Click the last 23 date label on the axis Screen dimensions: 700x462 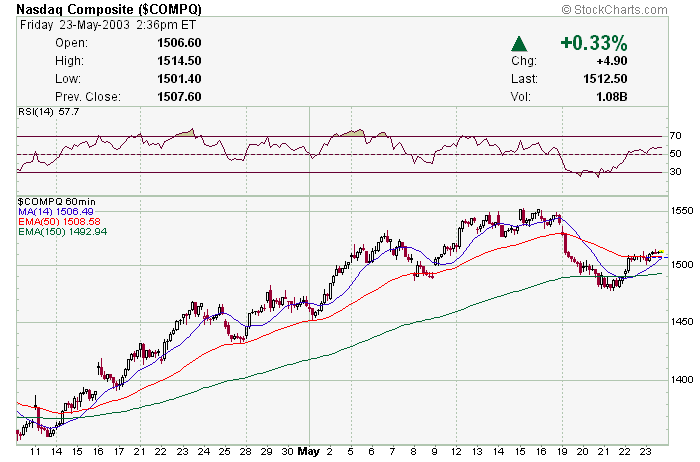pyautogui.click(x=646, y=452)
